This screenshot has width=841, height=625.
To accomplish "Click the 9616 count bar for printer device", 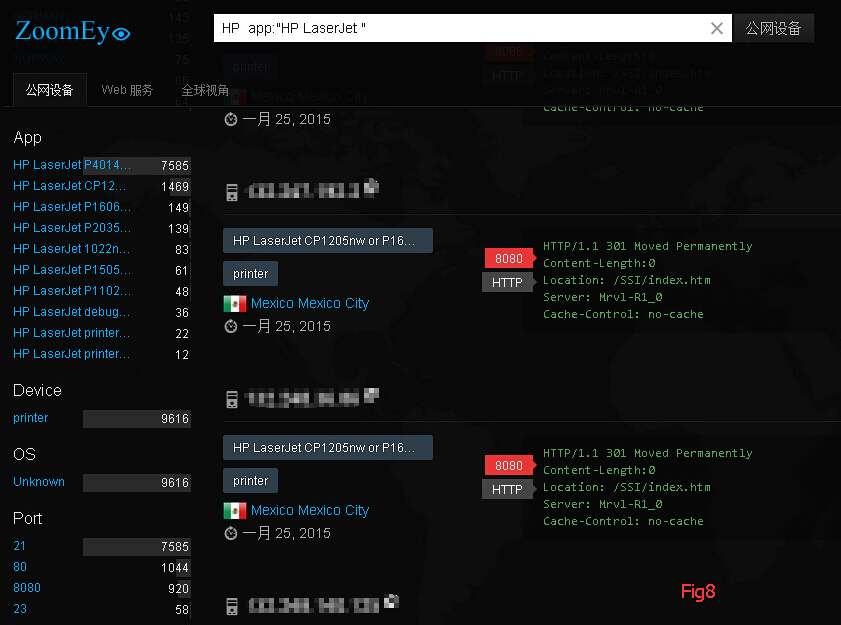I will coord(137,418).
